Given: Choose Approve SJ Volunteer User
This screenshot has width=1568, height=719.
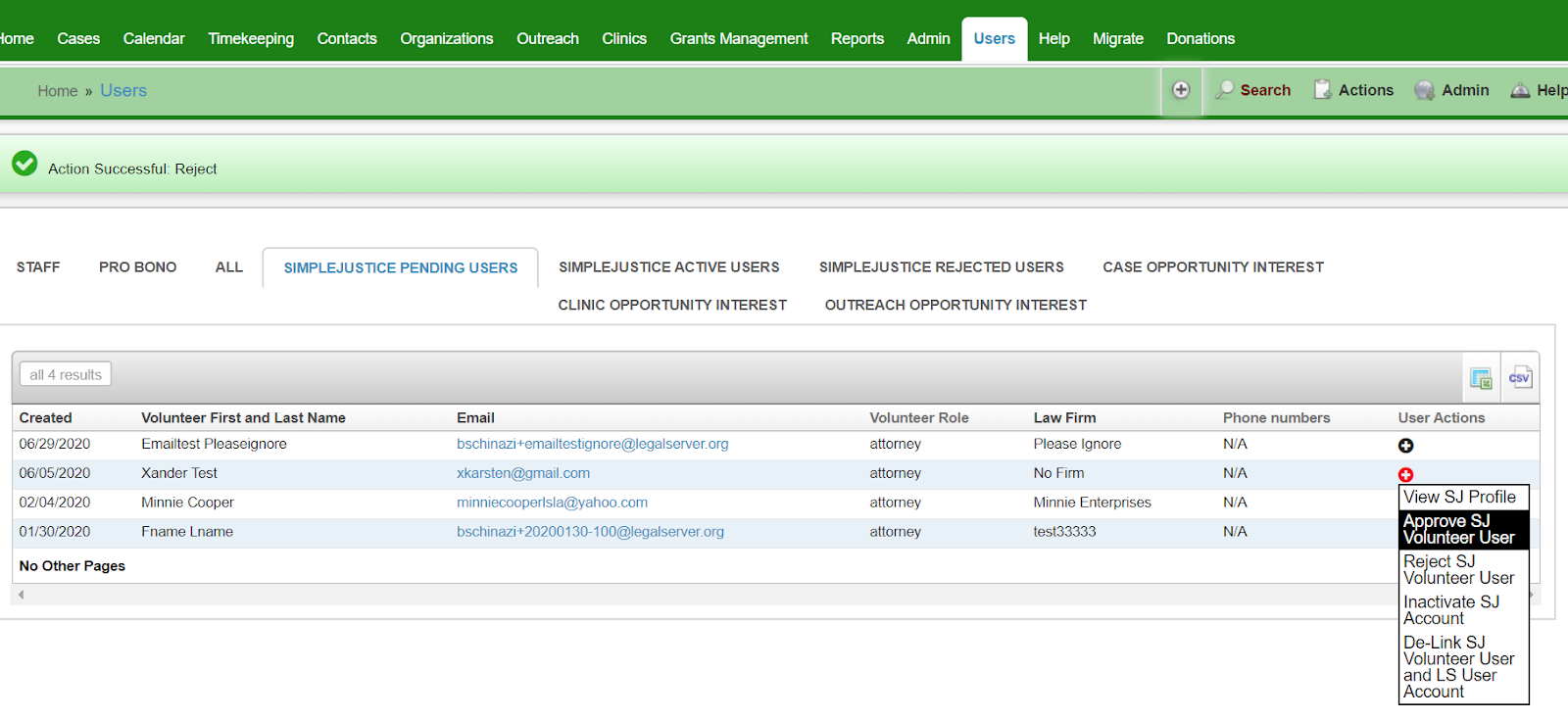Looking at the screenshot, I should [1463, 529].
